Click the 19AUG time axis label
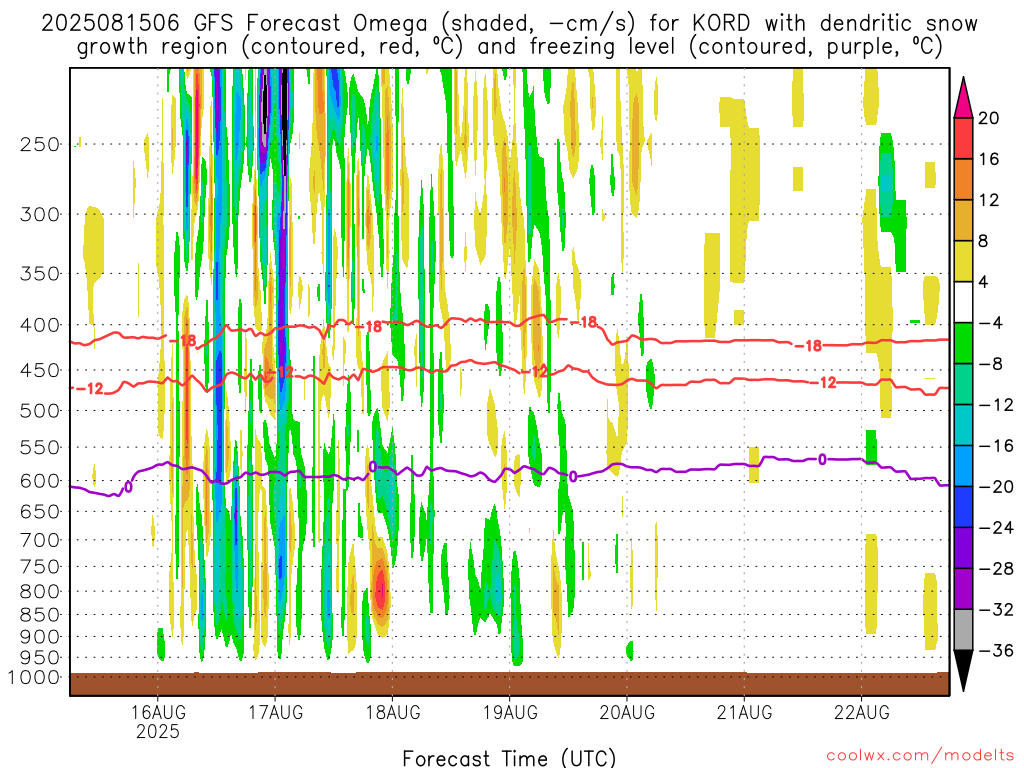 pos(510,712)
